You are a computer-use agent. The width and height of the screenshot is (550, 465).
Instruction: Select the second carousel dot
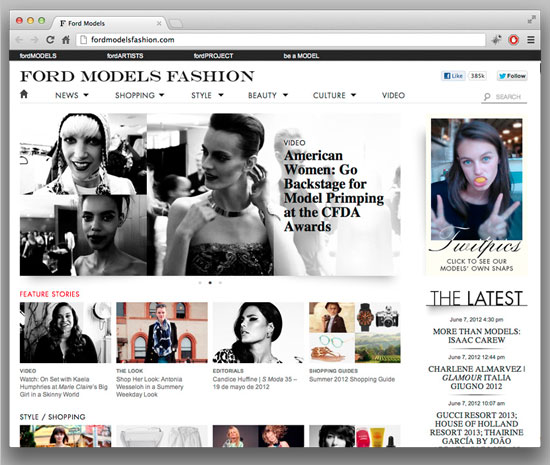210,282
